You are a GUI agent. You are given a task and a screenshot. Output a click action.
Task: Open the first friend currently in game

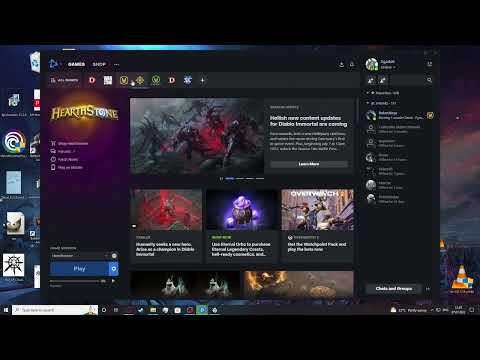(399, 115)
